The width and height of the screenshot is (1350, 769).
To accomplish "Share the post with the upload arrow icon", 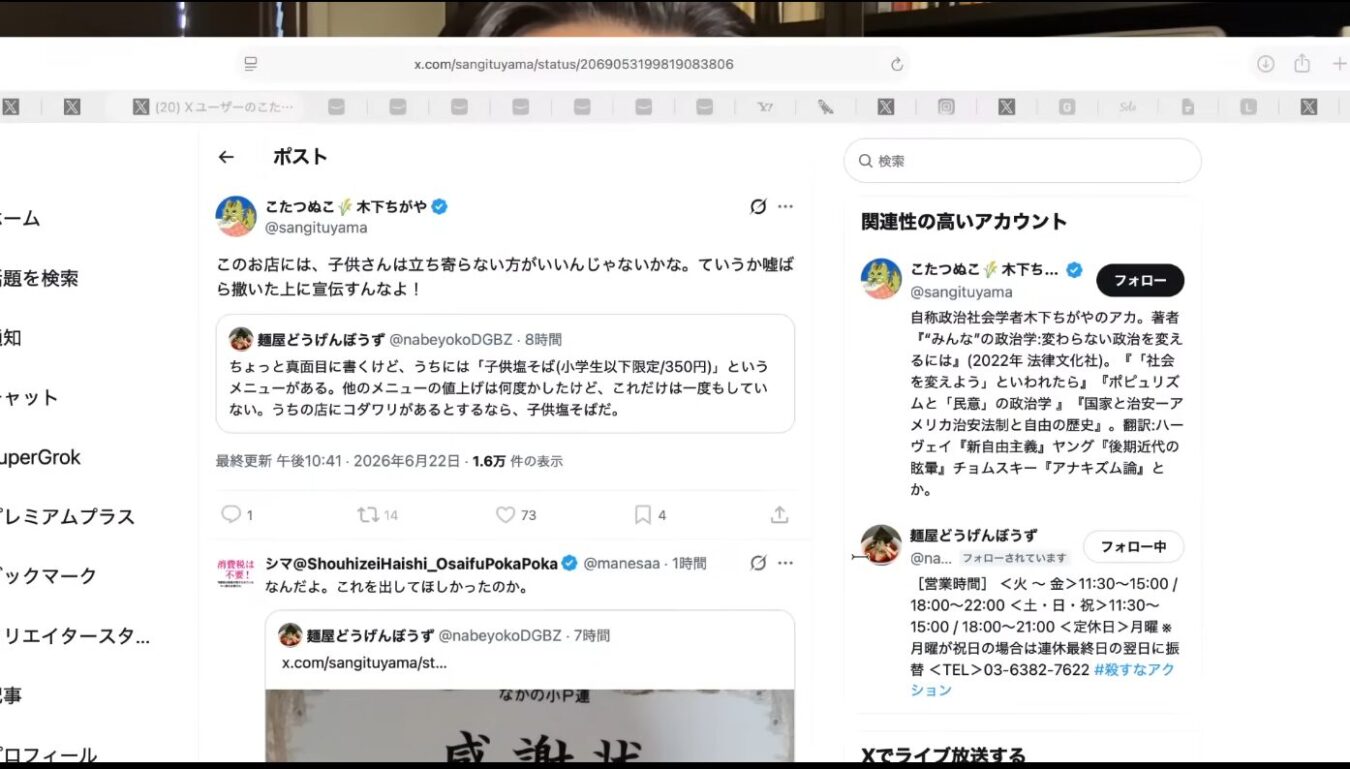I will point(780,515).
